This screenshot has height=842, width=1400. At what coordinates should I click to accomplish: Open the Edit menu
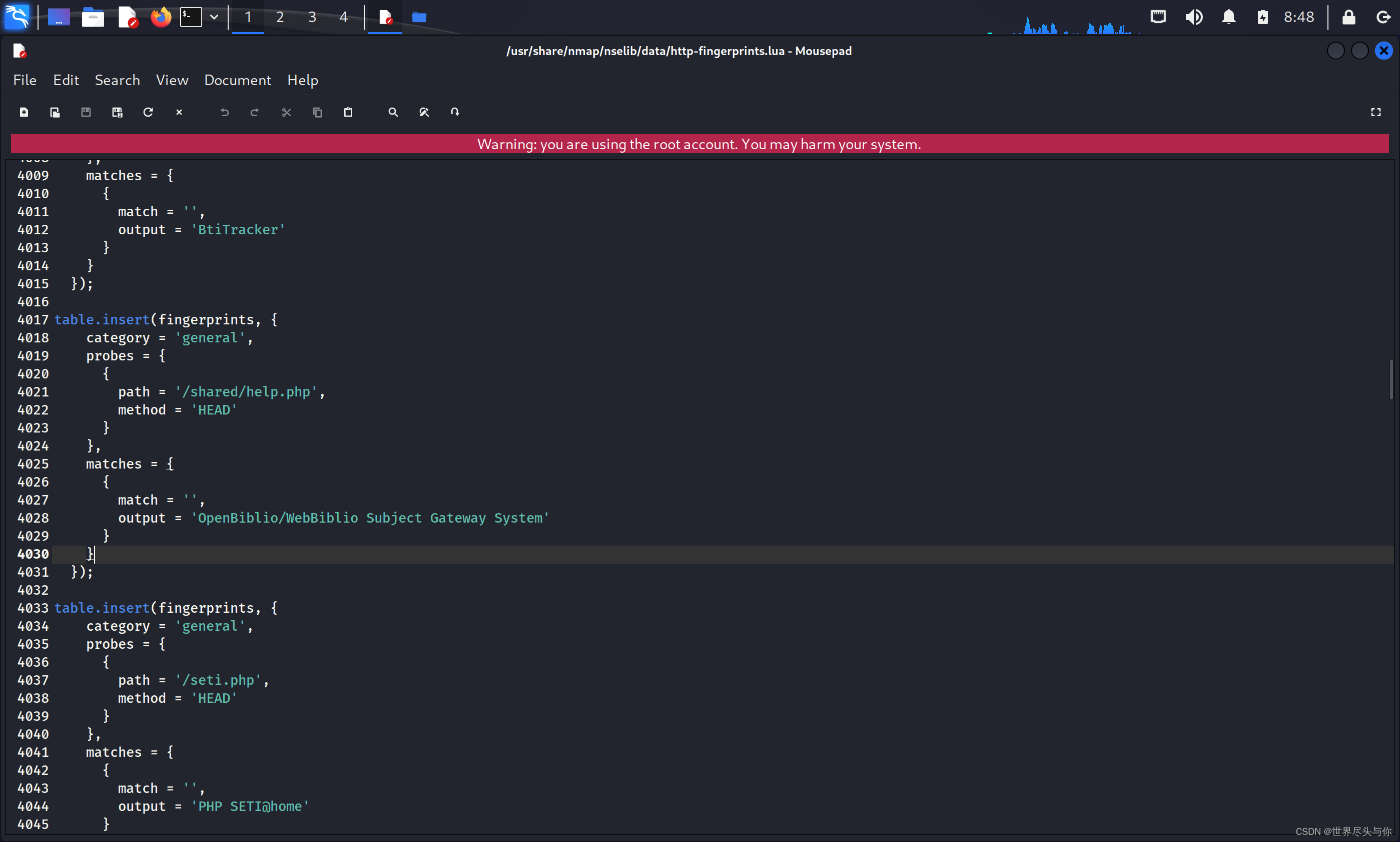pos(66,80)
